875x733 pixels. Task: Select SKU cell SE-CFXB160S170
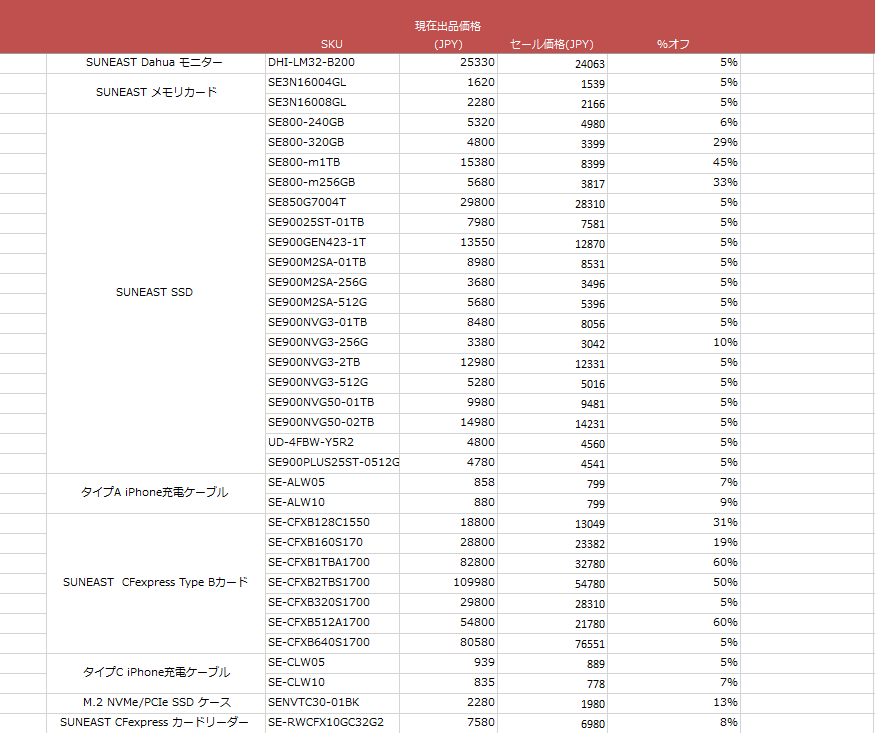click(333, 543)
